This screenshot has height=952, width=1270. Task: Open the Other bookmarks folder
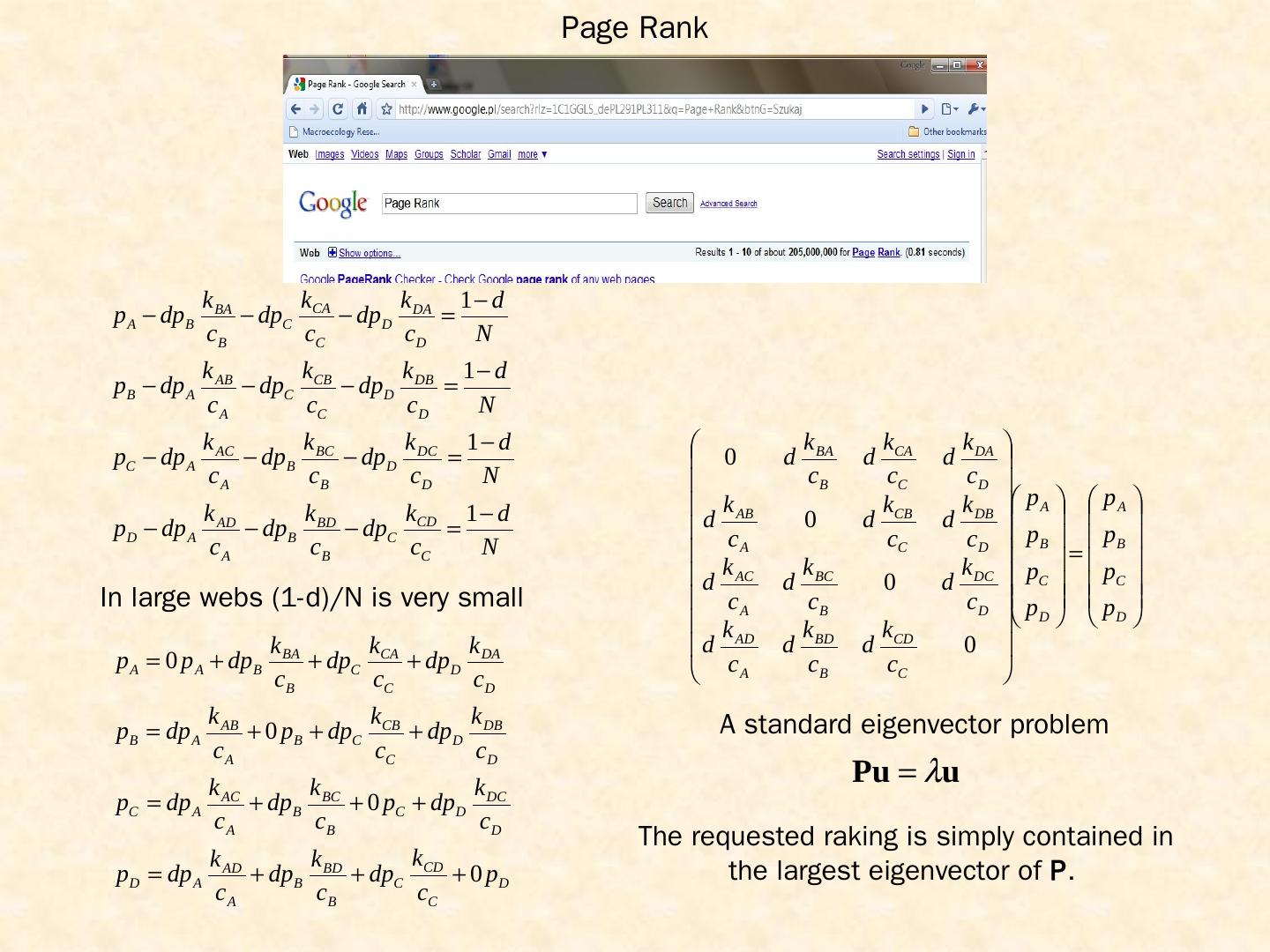946,132
